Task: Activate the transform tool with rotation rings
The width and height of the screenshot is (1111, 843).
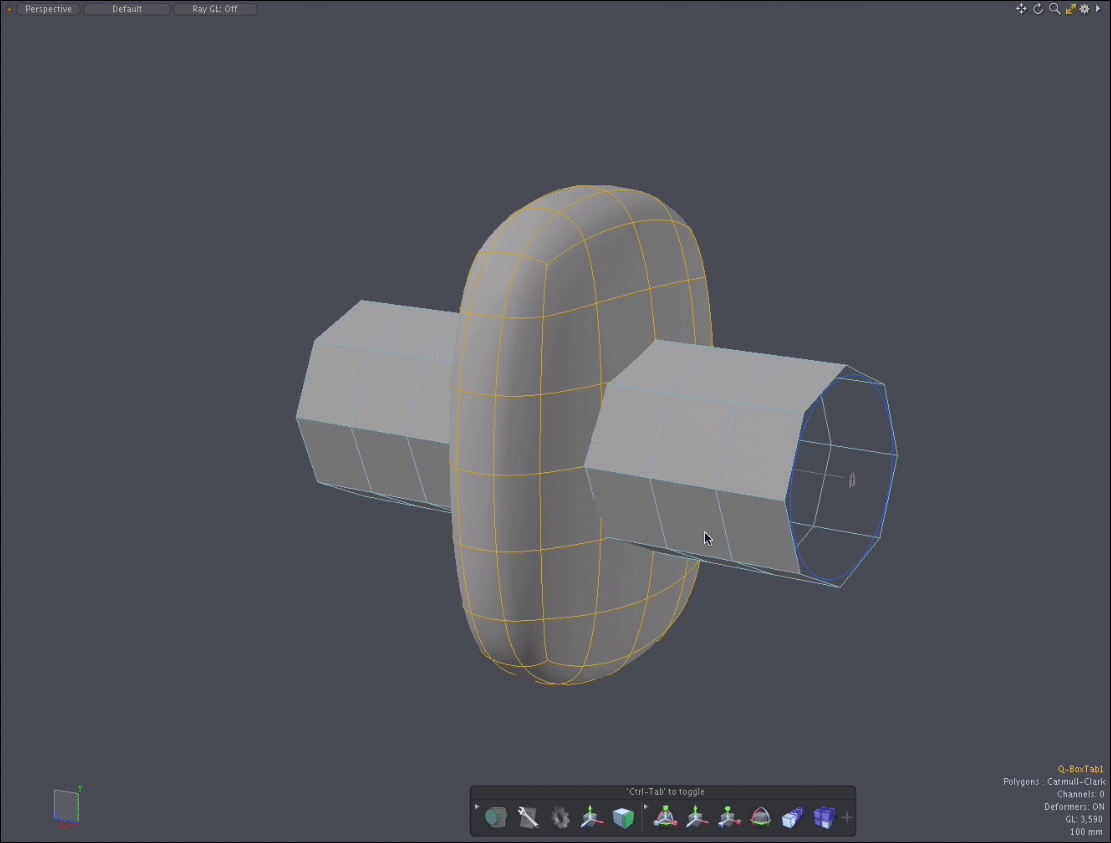Action: coord(663,818)
